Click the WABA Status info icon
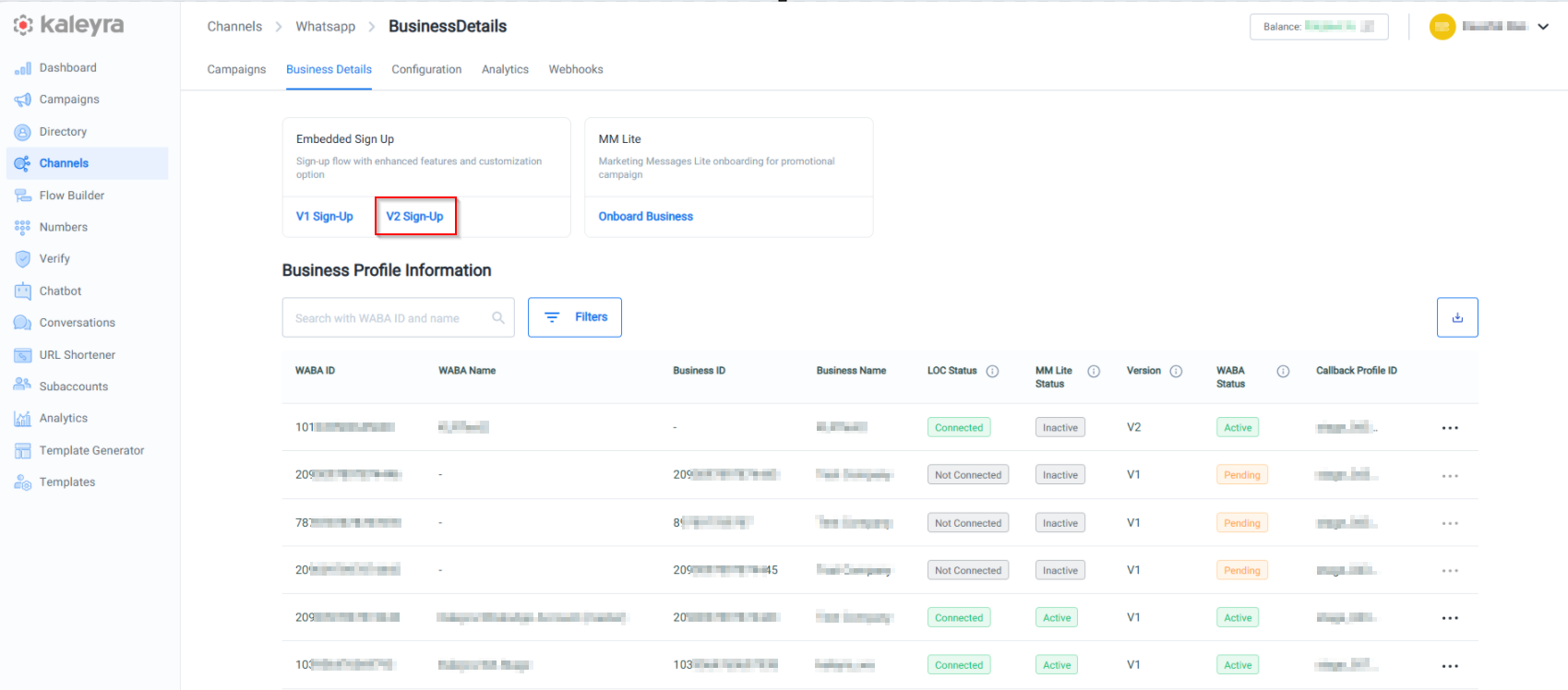 tap(1283, 372)
